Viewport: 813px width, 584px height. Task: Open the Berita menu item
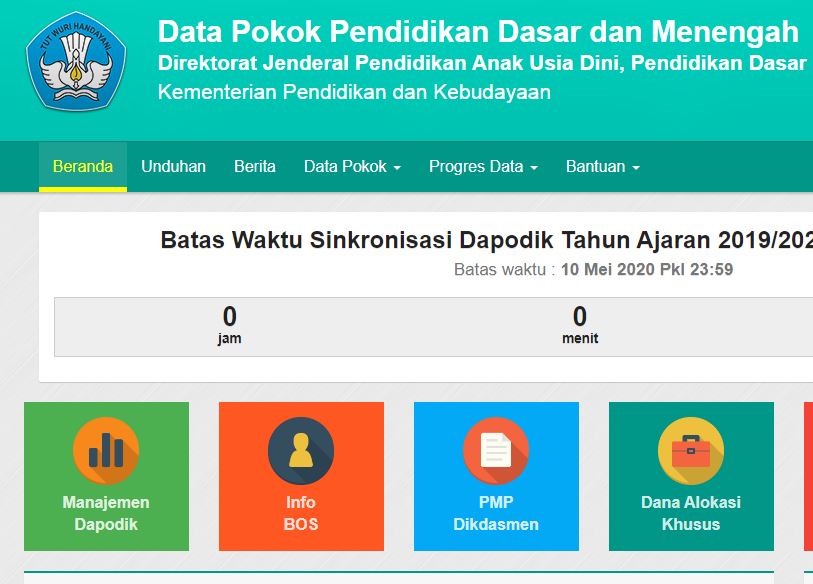point(255,167)
